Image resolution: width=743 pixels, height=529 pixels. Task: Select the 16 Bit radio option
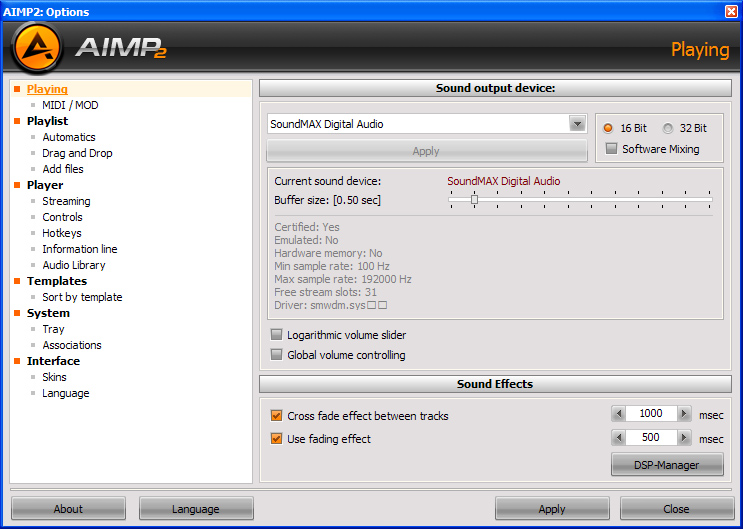pos(608,128)
